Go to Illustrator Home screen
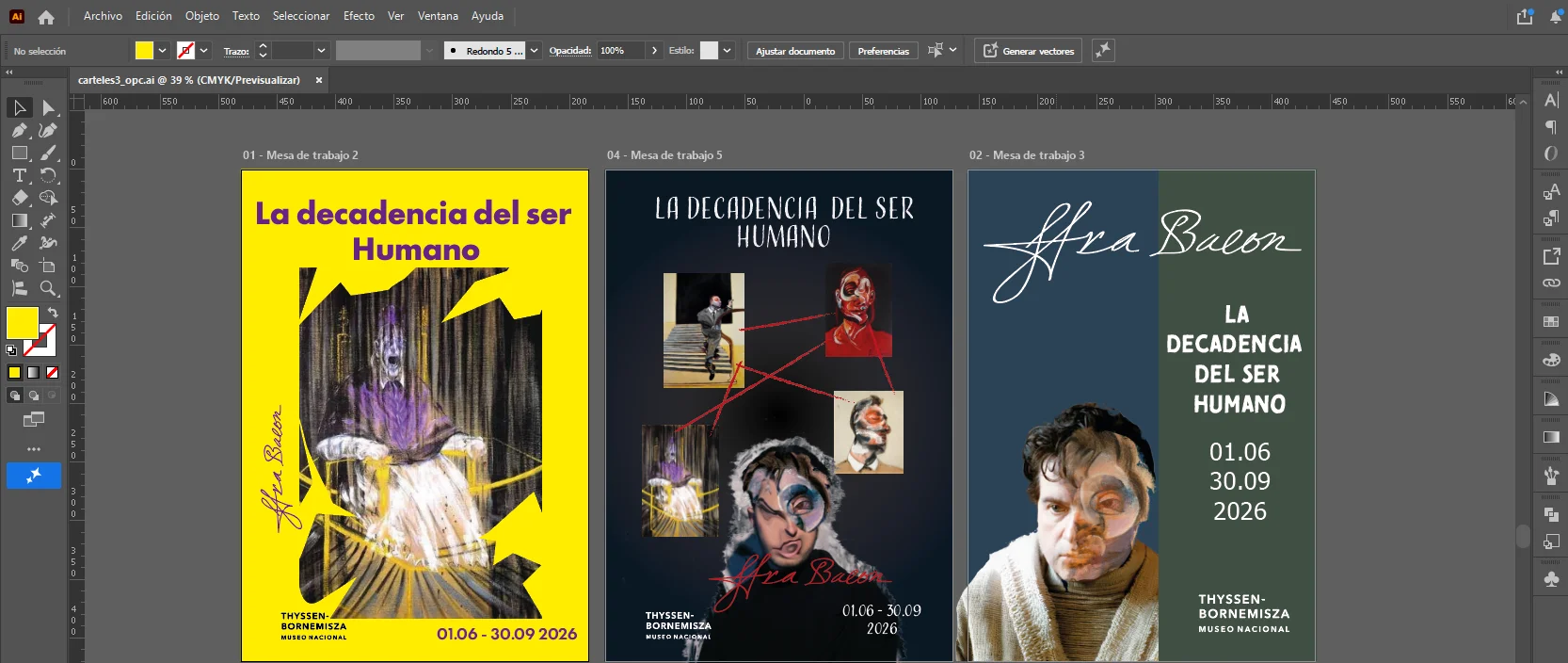 coord(46,17)
